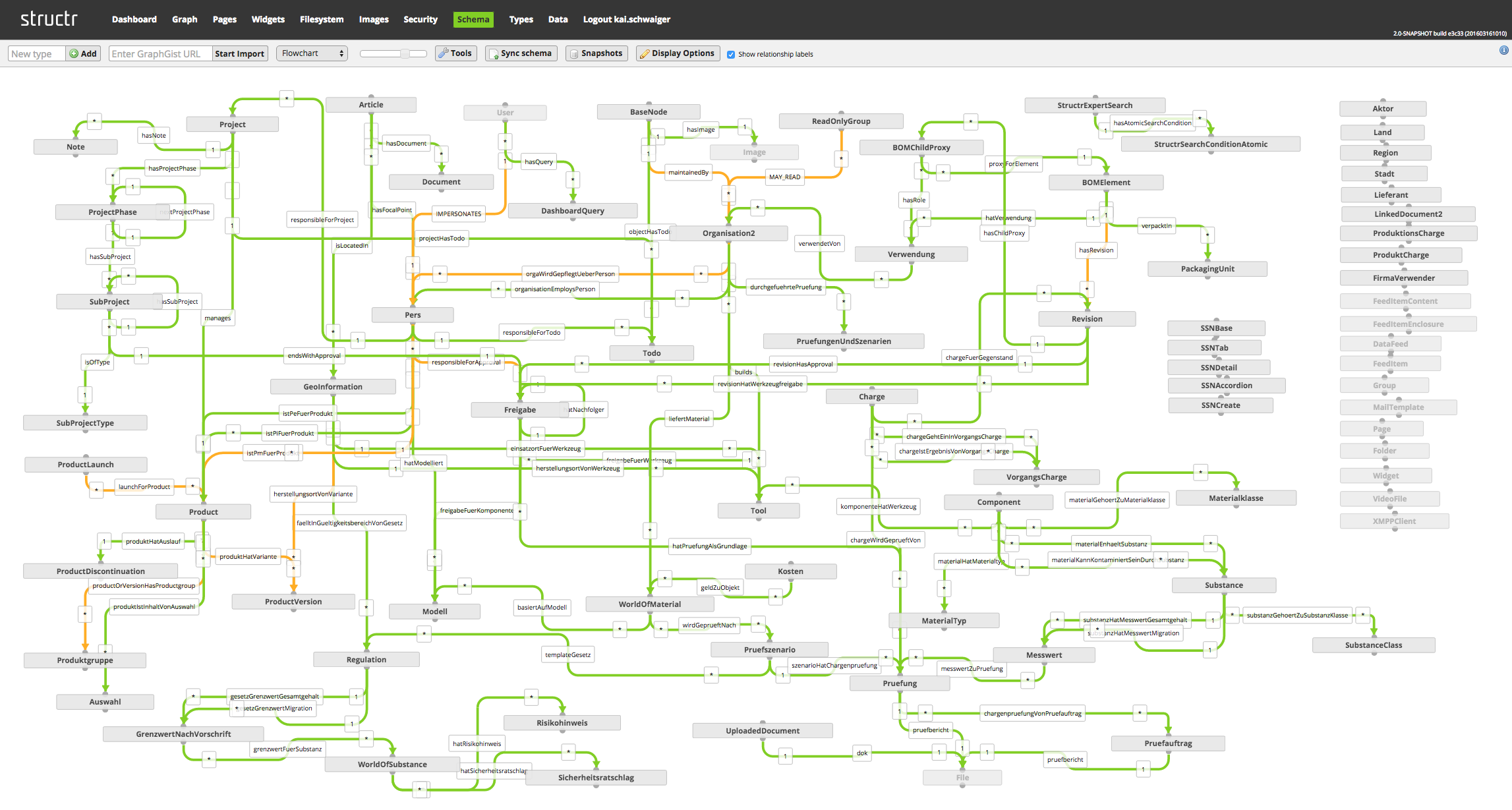This screenshot has width=1512, height=810.
Task: Select the BaseNode schema node
Action: (x=649, y=111)
